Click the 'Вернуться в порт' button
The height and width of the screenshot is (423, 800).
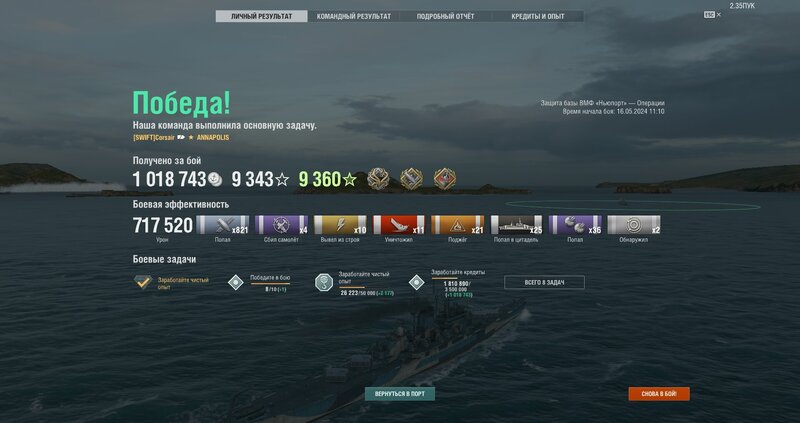pyautogui.click(x=399, y=394)
